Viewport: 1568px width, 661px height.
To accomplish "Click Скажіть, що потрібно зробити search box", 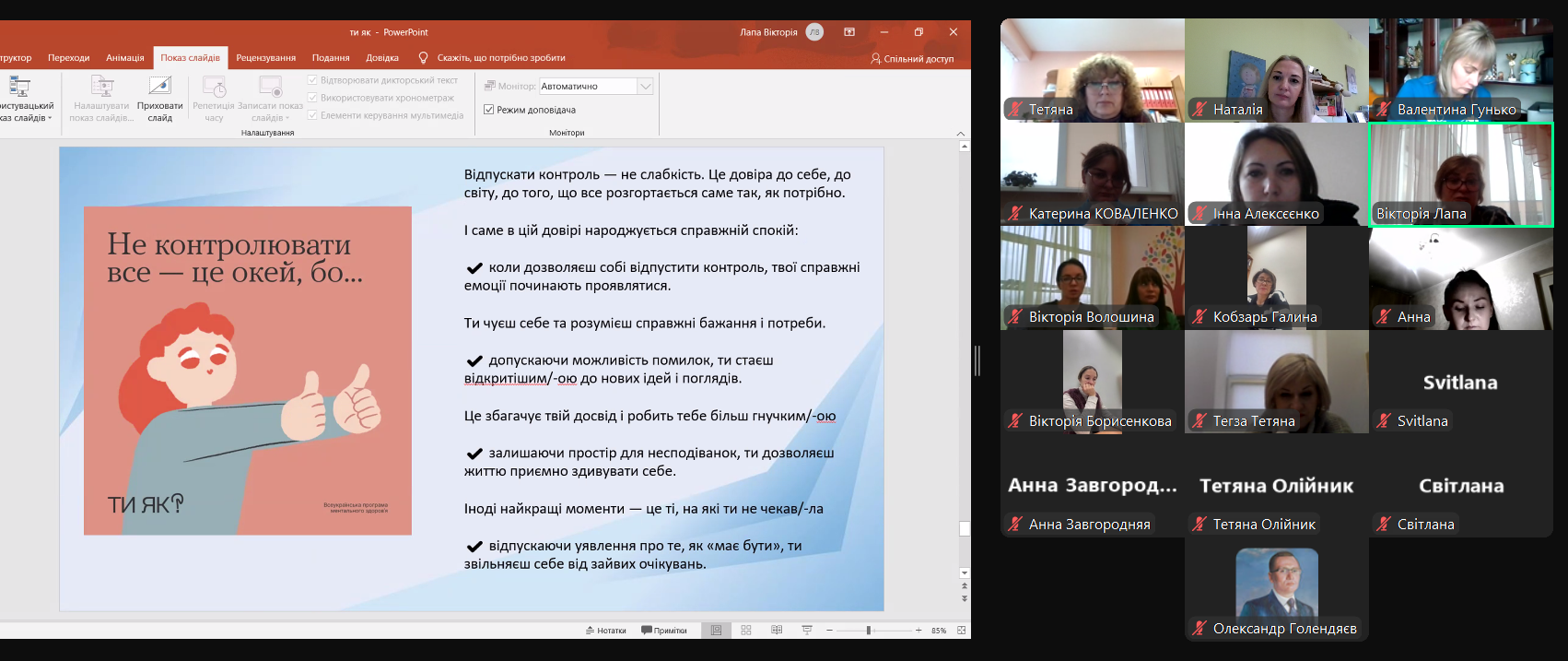I will coord(501,57).
